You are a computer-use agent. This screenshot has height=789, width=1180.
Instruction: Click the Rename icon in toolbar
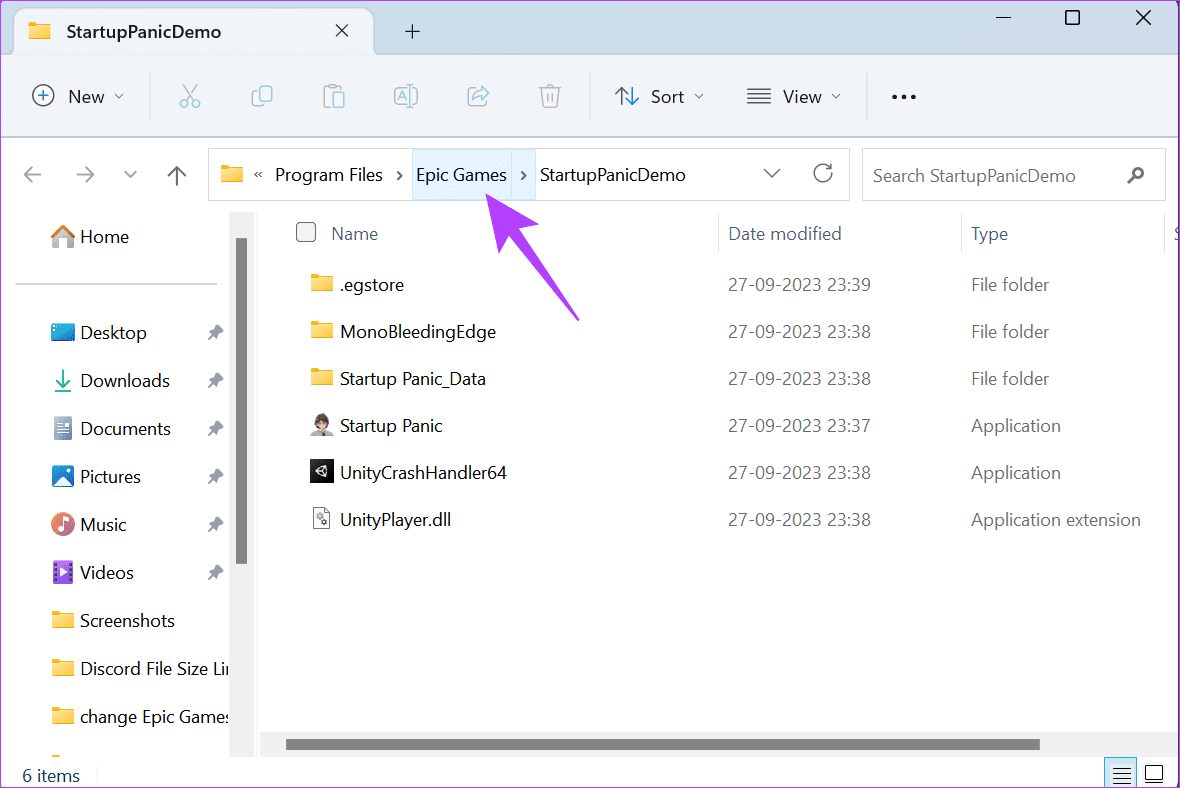point(406,96)
